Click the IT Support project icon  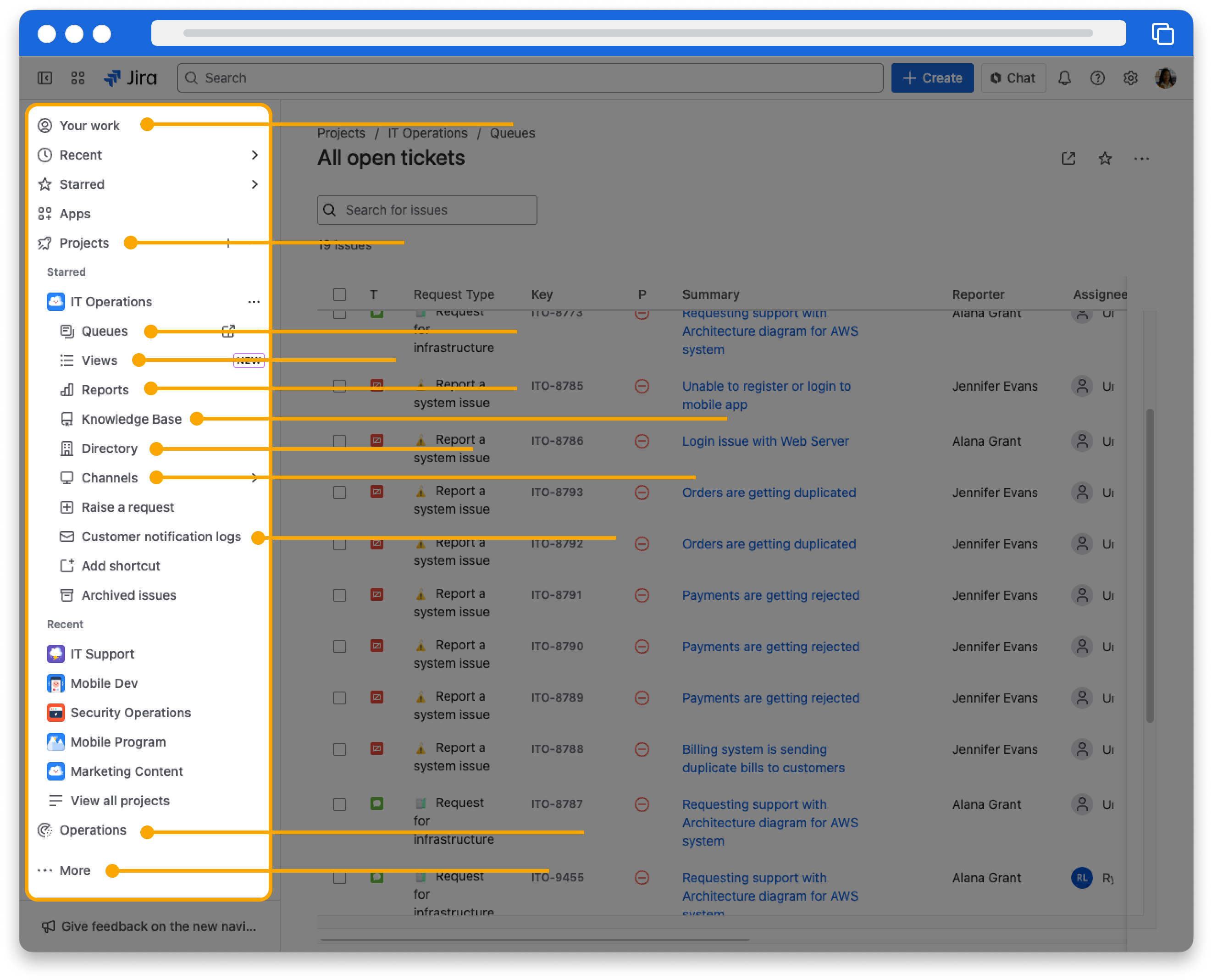pyautogui.click(x=55, y=653)
